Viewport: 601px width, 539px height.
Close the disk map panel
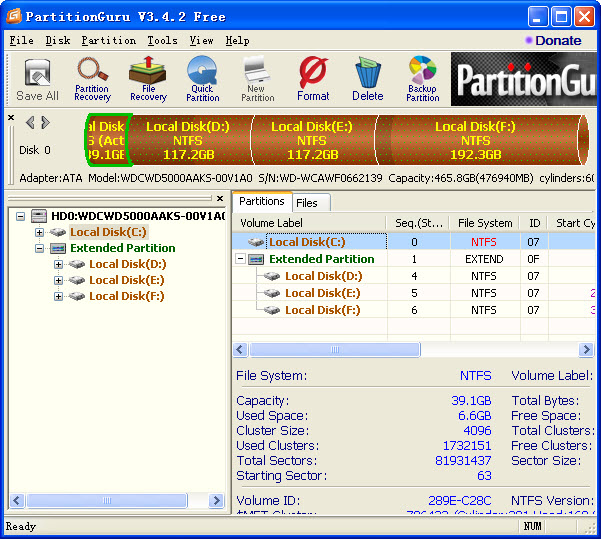tap(11, 118)
